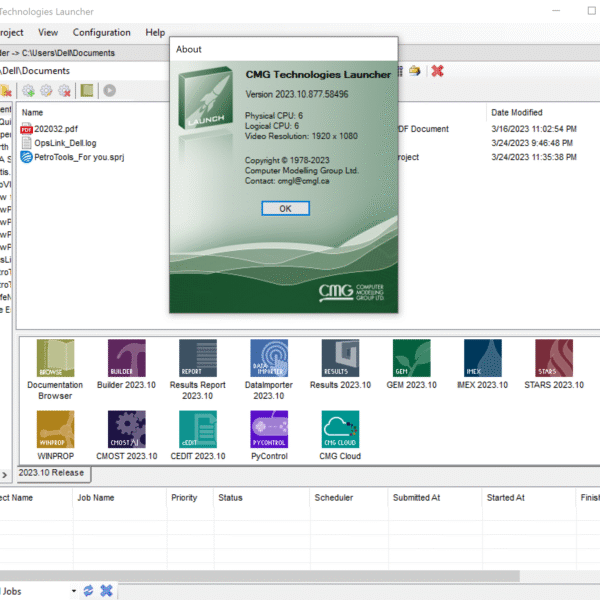Click the plain gear settings toolbar icon

46,91
